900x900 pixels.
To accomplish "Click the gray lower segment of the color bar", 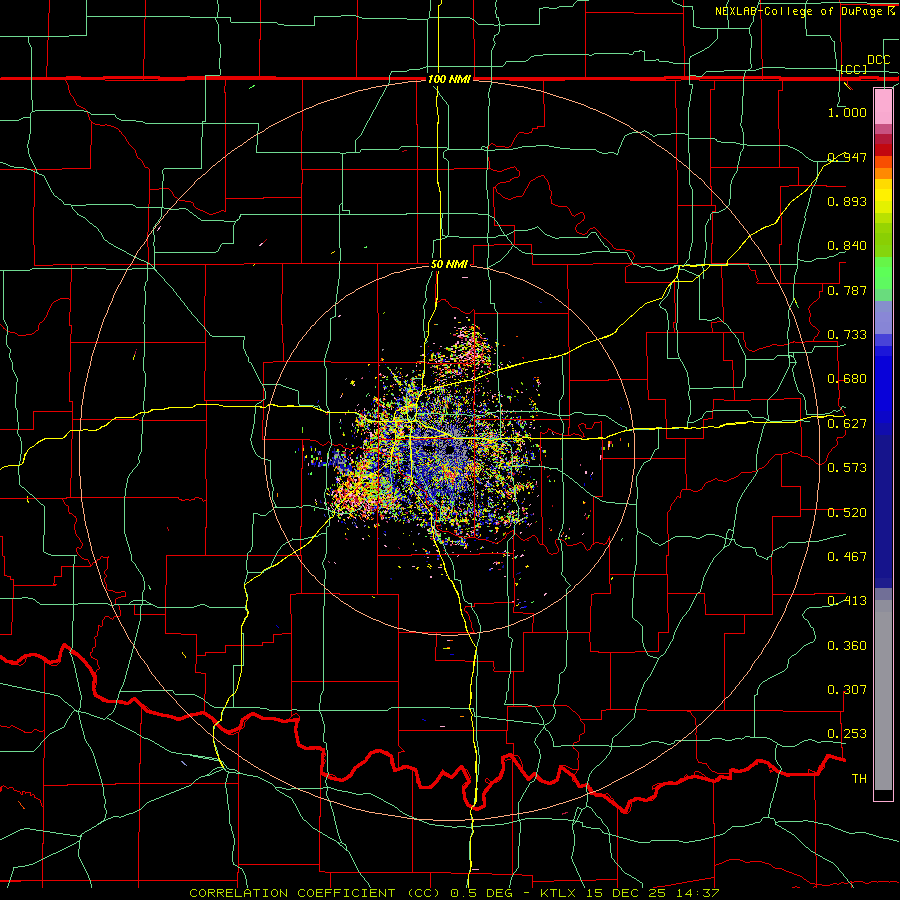I will [883, 695].
